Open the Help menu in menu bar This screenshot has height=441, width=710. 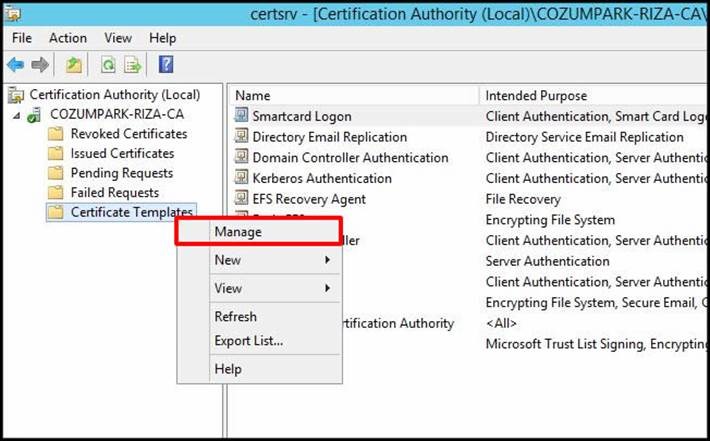tap(163, 38)
